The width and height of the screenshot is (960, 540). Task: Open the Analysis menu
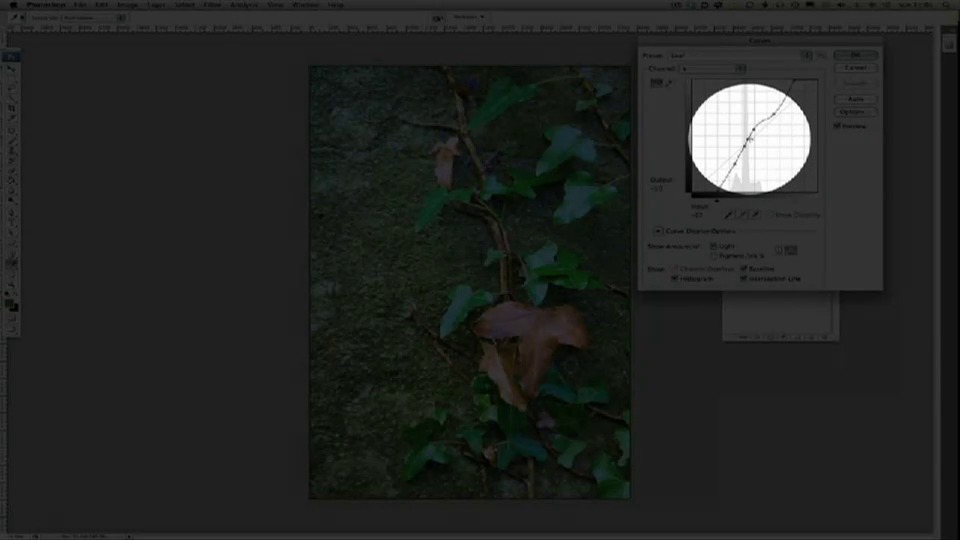pyautogui.click(x=244, y=4)
